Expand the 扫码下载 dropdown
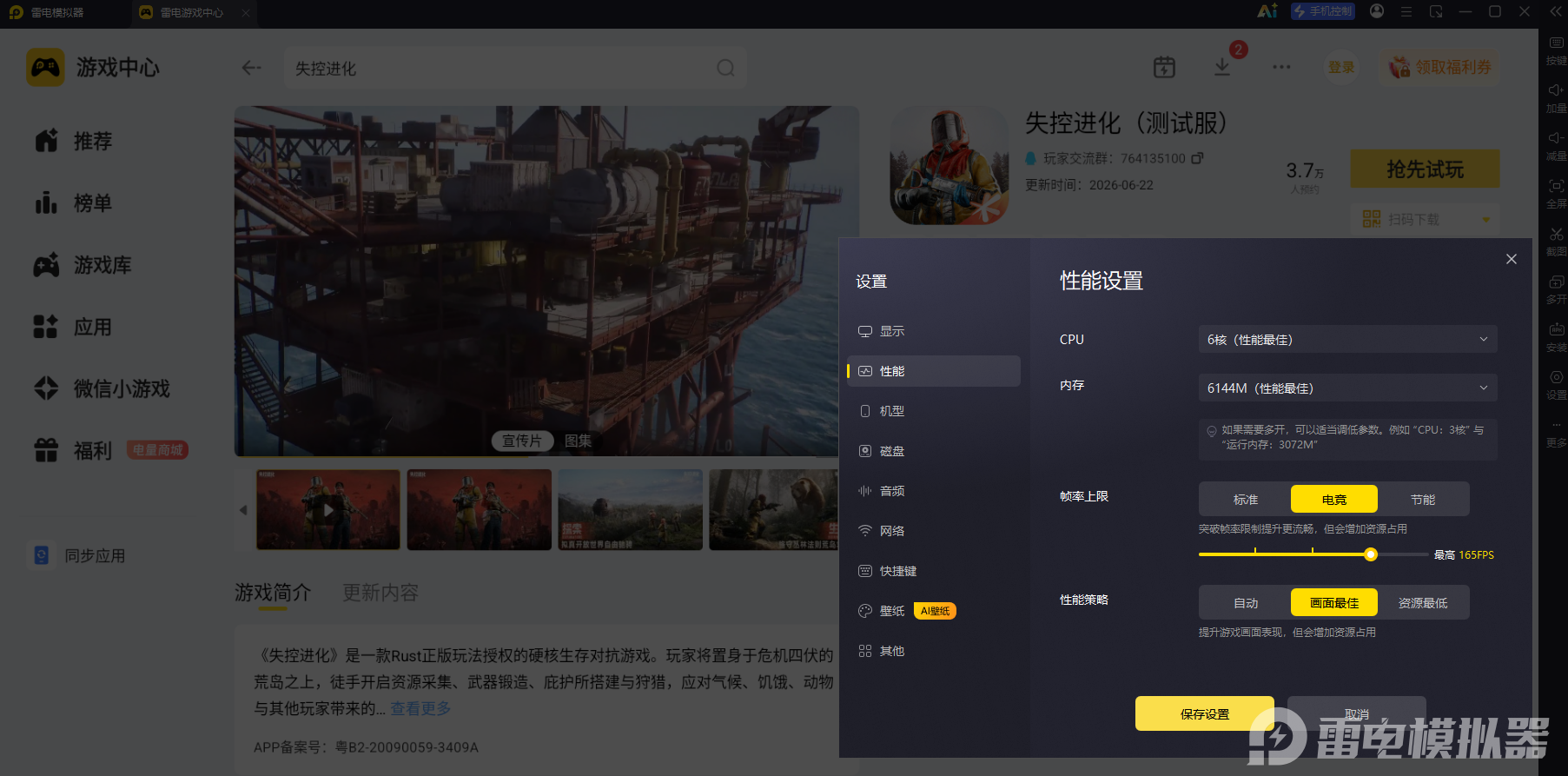The image size is (1568, 776). 1485,219
